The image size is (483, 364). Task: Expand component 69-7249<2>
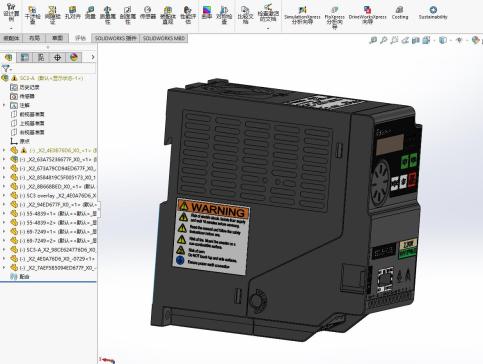pos(4,240)
